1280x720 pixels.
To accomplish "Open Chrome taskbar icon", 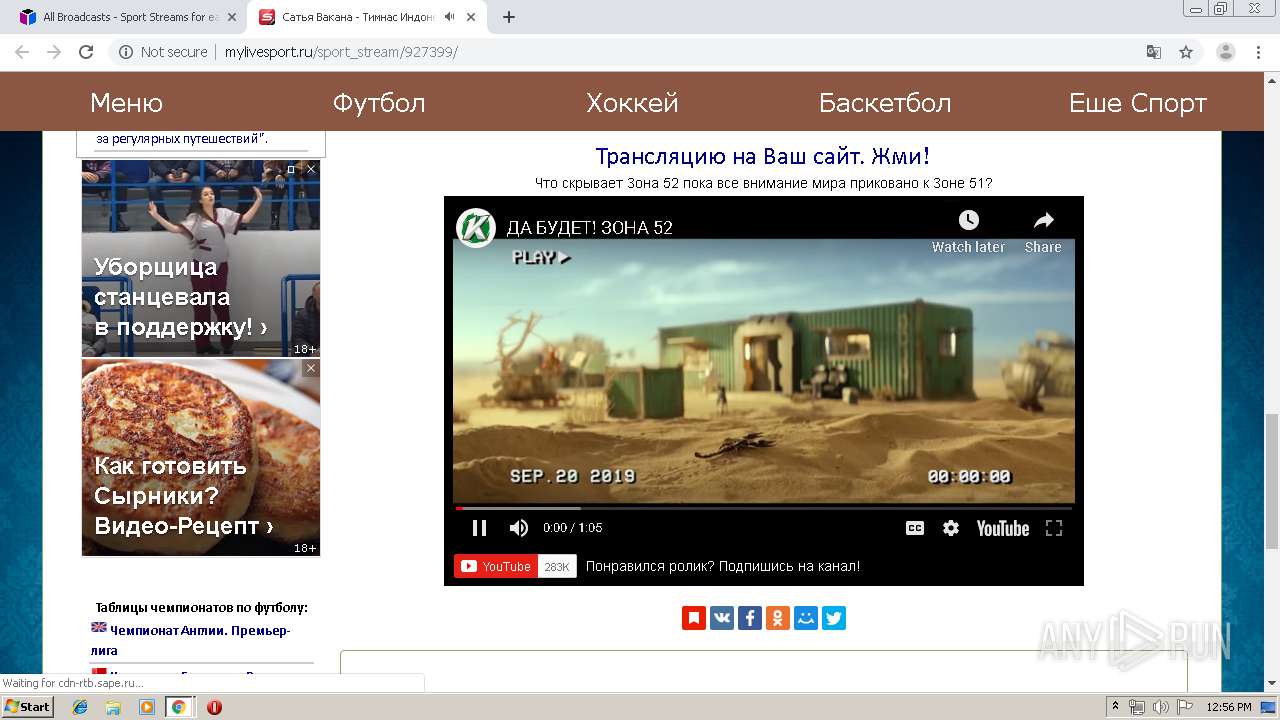I will coord(178,707).
